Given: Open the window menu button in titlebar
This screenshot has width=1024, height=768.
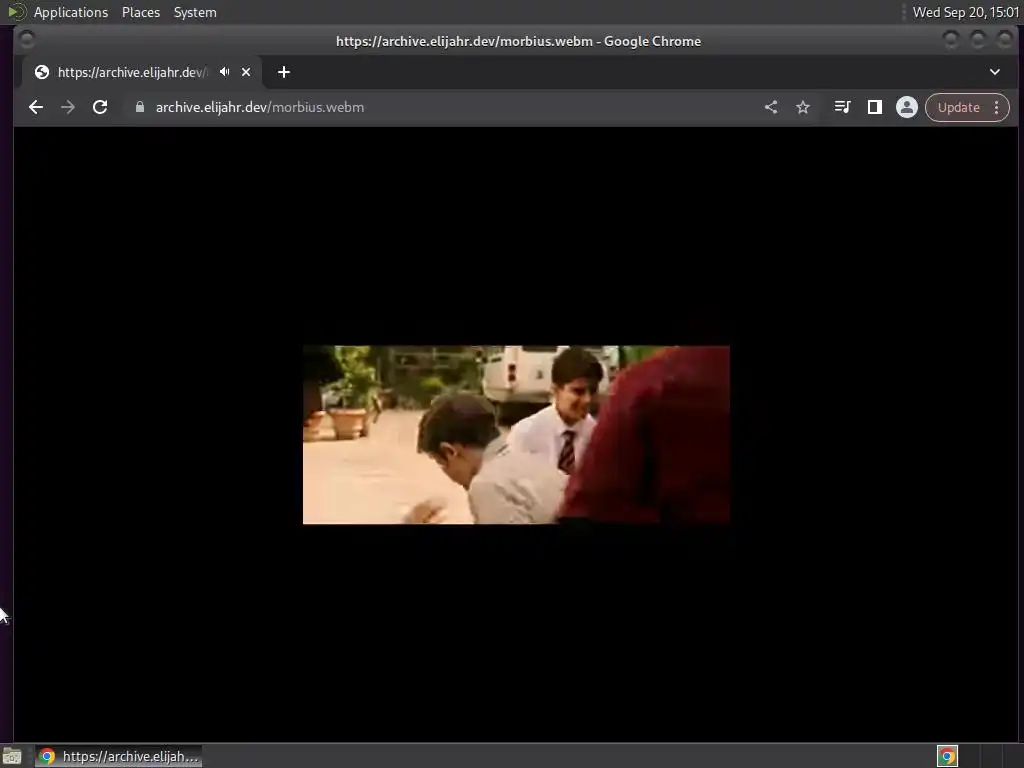Looking at the screenshot, I should (26, 40).
